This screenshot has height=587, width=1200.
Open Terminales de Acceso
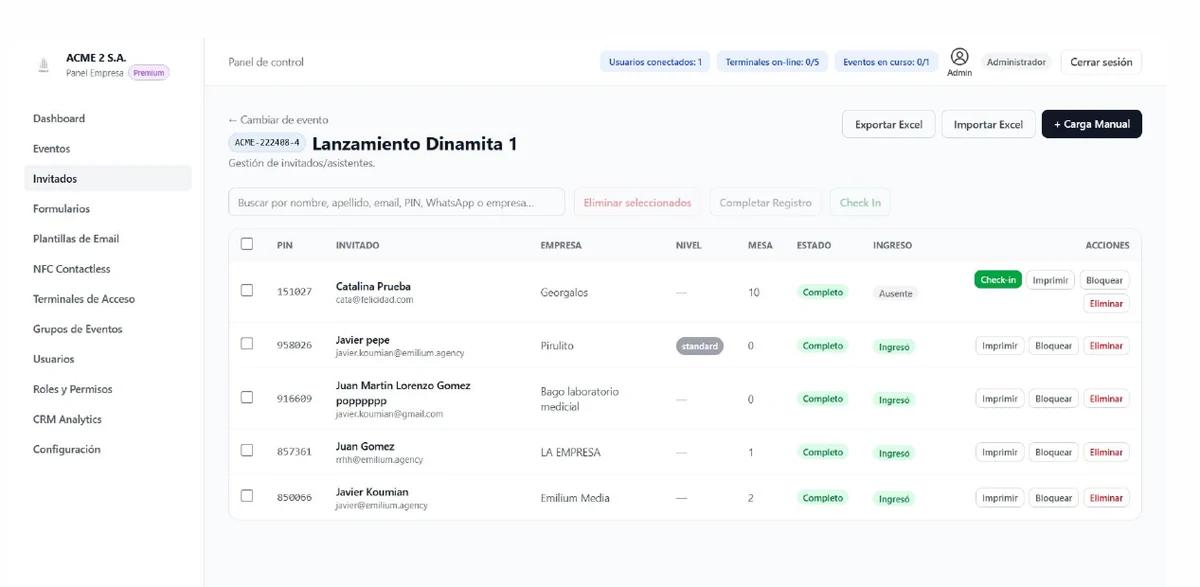click(108, 298)
